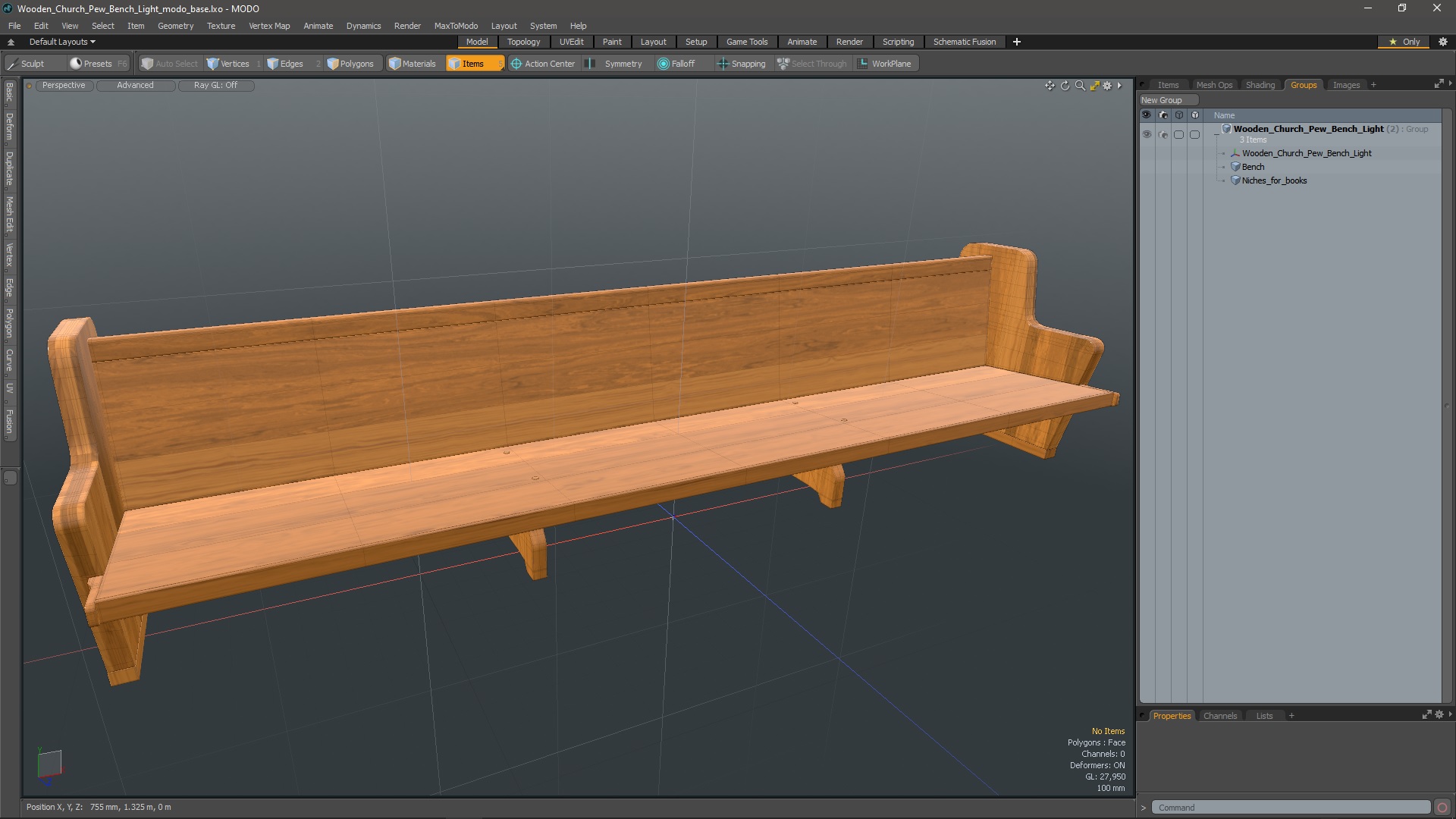Open the Default Layouts dropdown
1456x819 pixels.
pos(60,41)
